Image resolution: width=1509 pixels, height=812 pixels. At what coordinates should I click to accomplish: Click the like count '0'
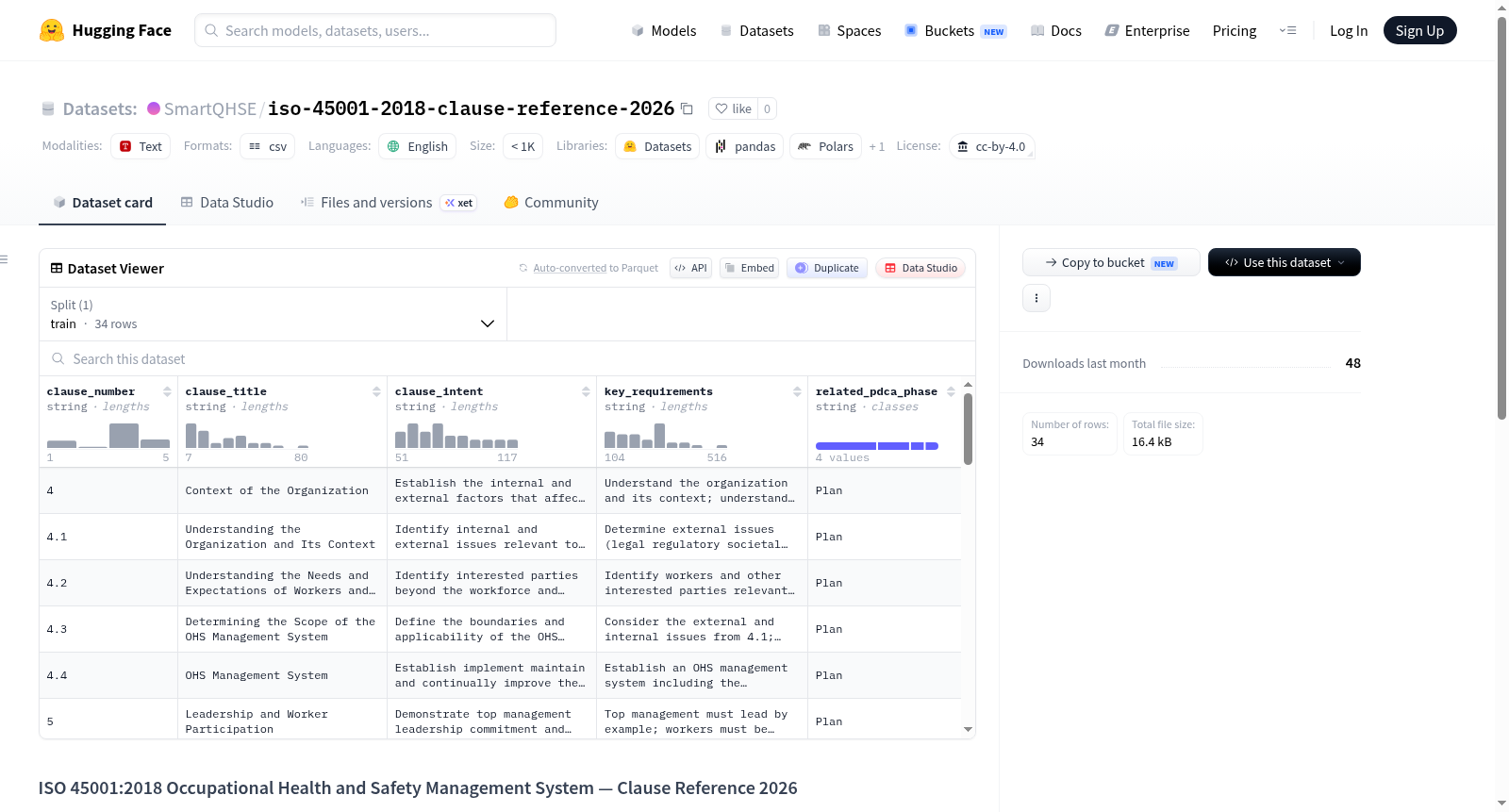[x=767, y=108]
